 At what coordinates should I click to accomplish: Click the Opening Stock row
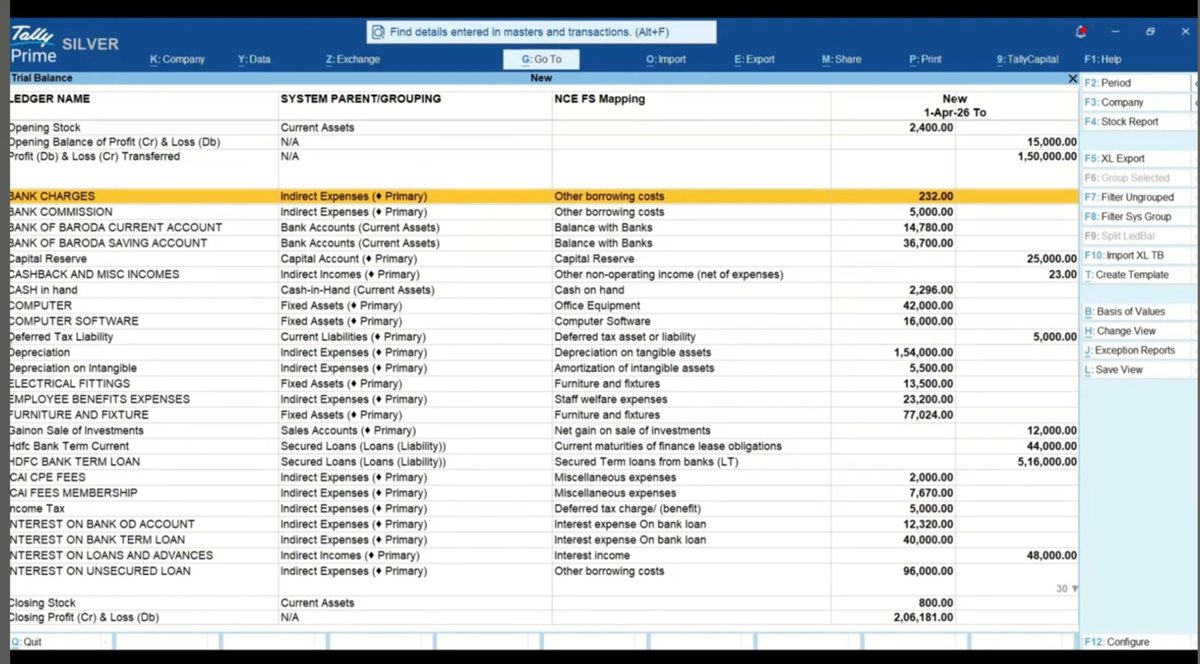click(543, 128)
